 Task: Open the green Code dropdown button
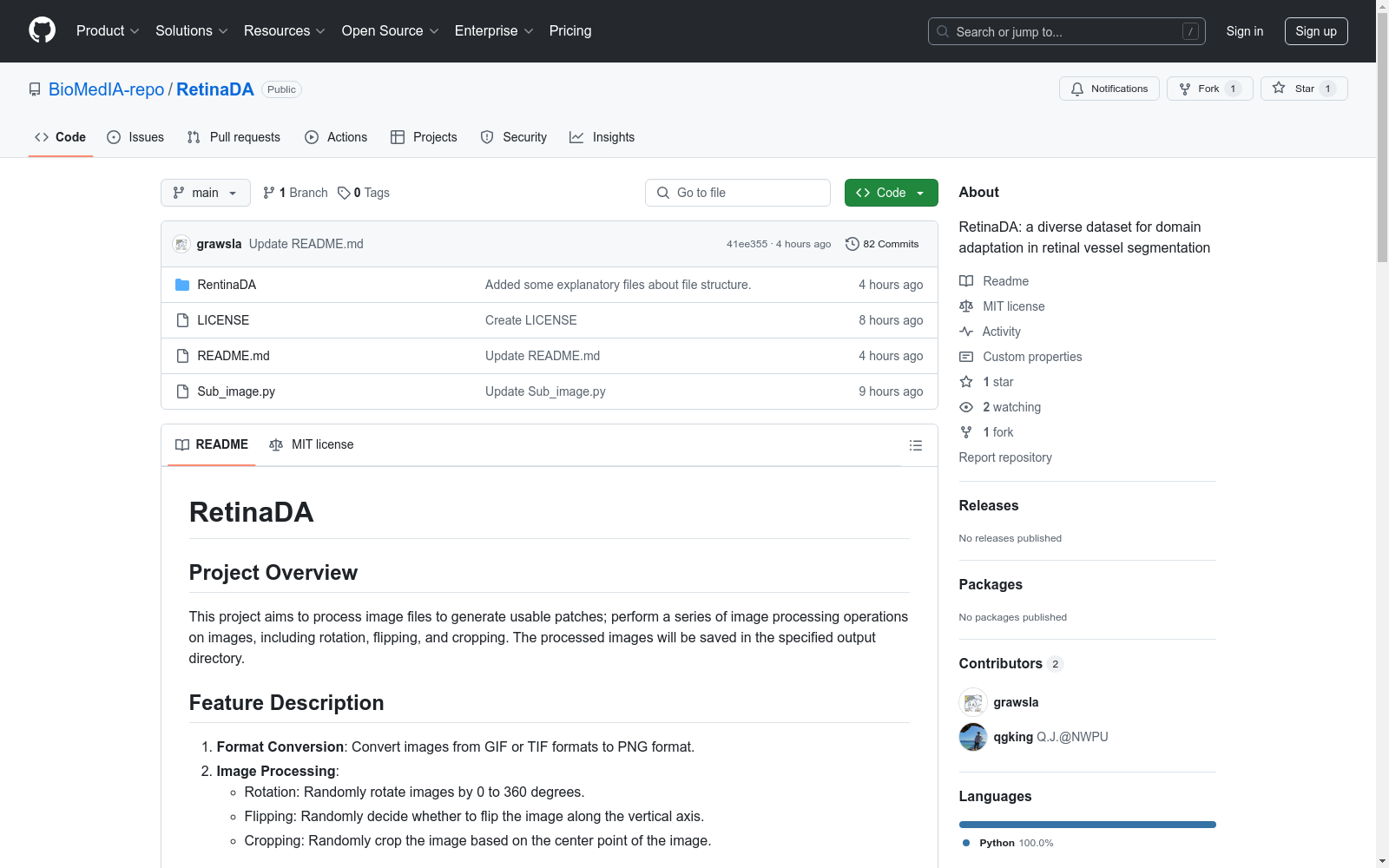[891, 193]
